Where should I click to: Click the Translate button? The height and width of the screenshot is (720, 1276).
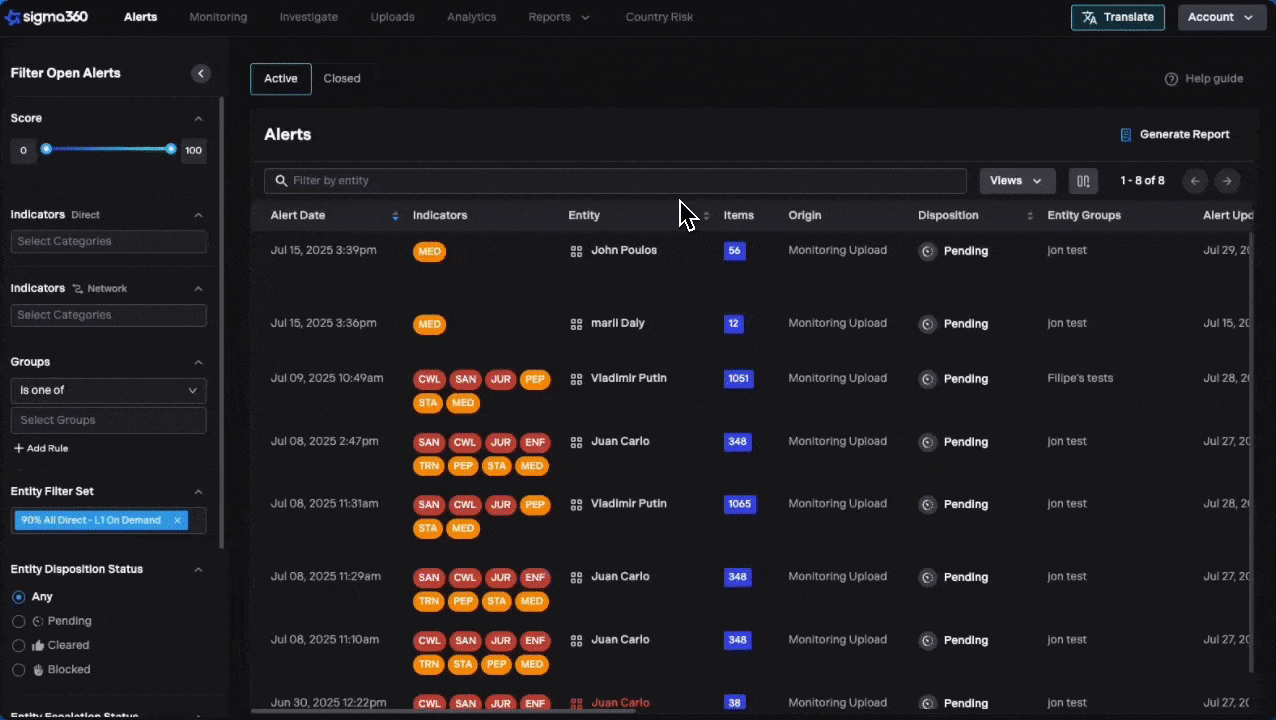pyautogui.click(x=1117, y=17)
